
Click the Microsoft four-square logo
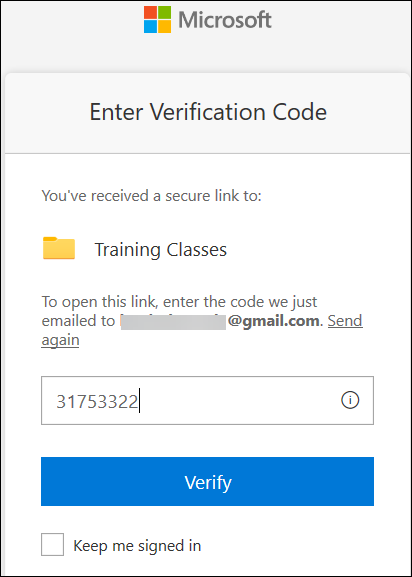[x=157, y=20]
